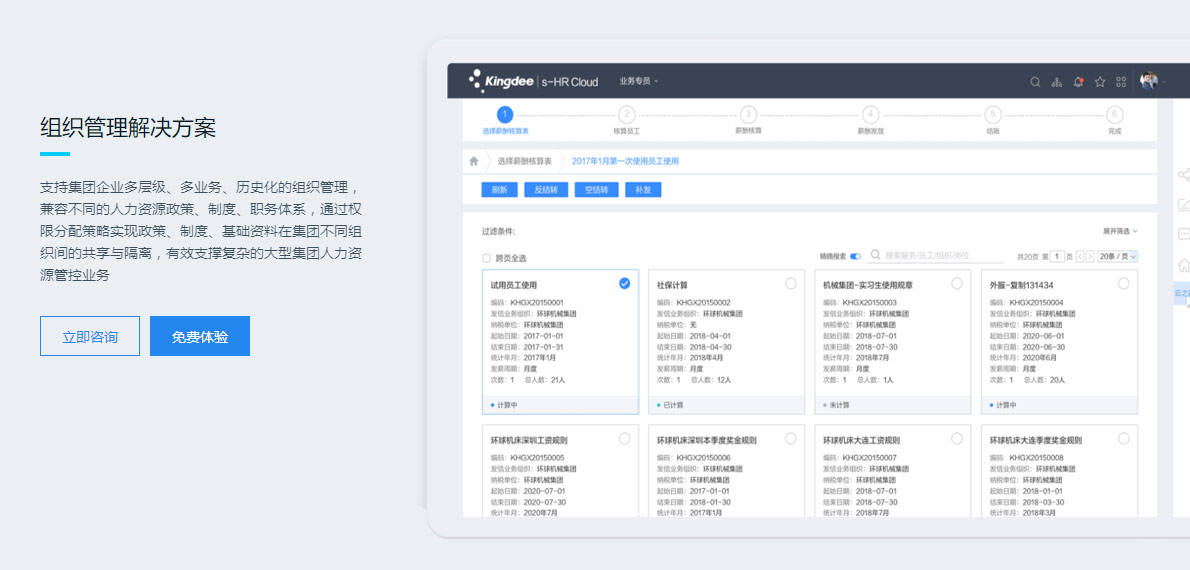Click the 免费体验 button
Screen dimensions: 1190x570
coord(200,336)
